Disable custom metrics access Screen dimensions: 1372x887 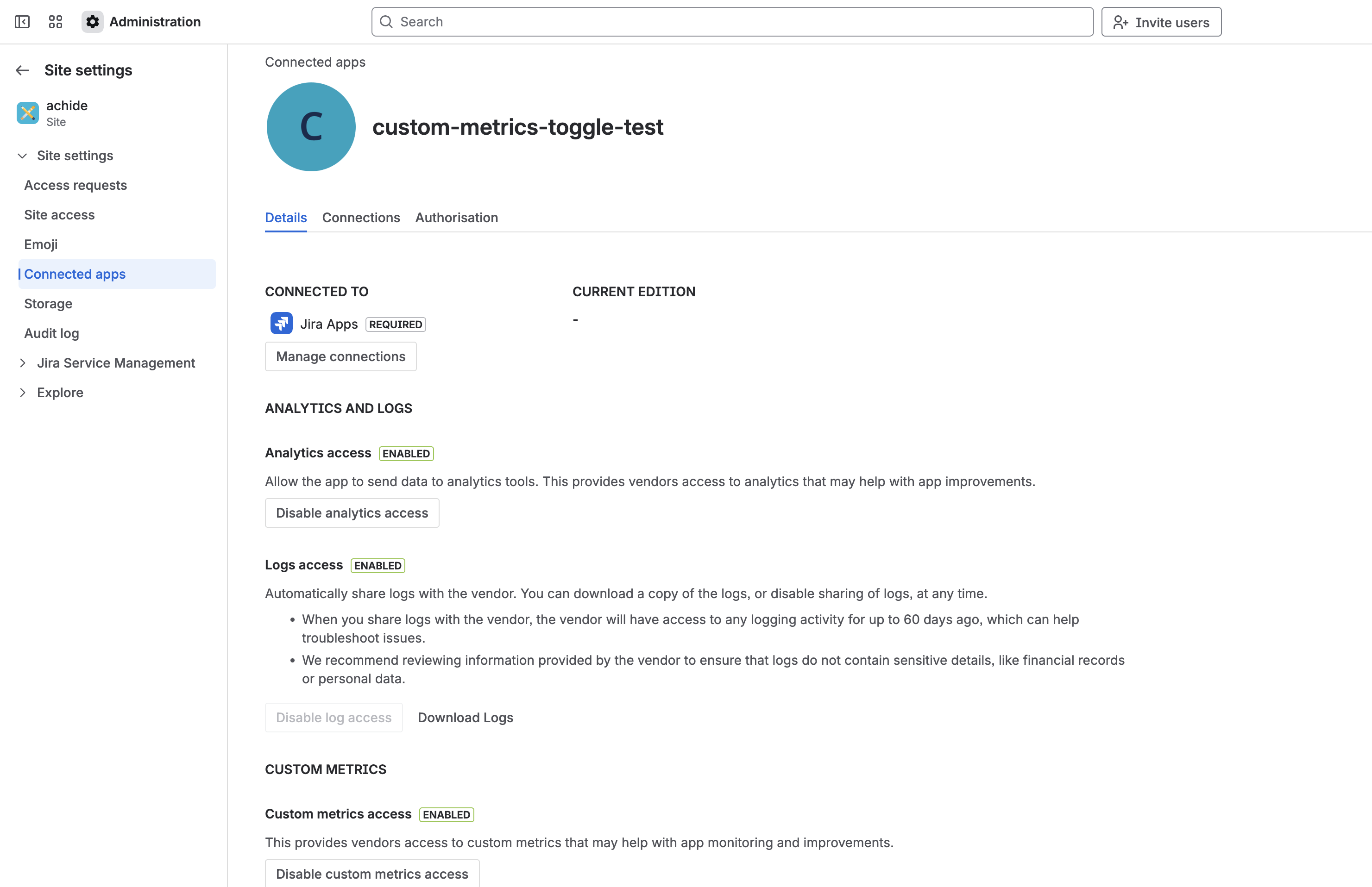[371, 873]
